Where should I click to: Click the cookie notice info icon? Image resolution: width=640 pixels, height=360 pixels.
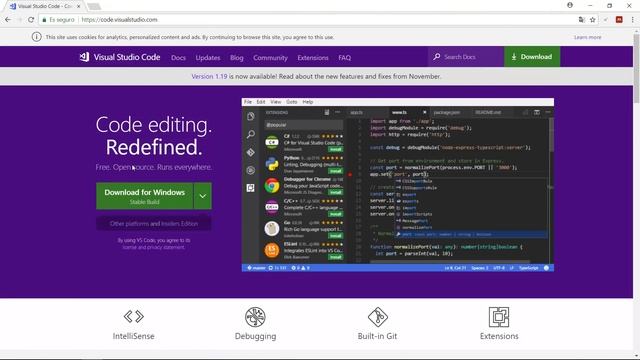(36, 37)
